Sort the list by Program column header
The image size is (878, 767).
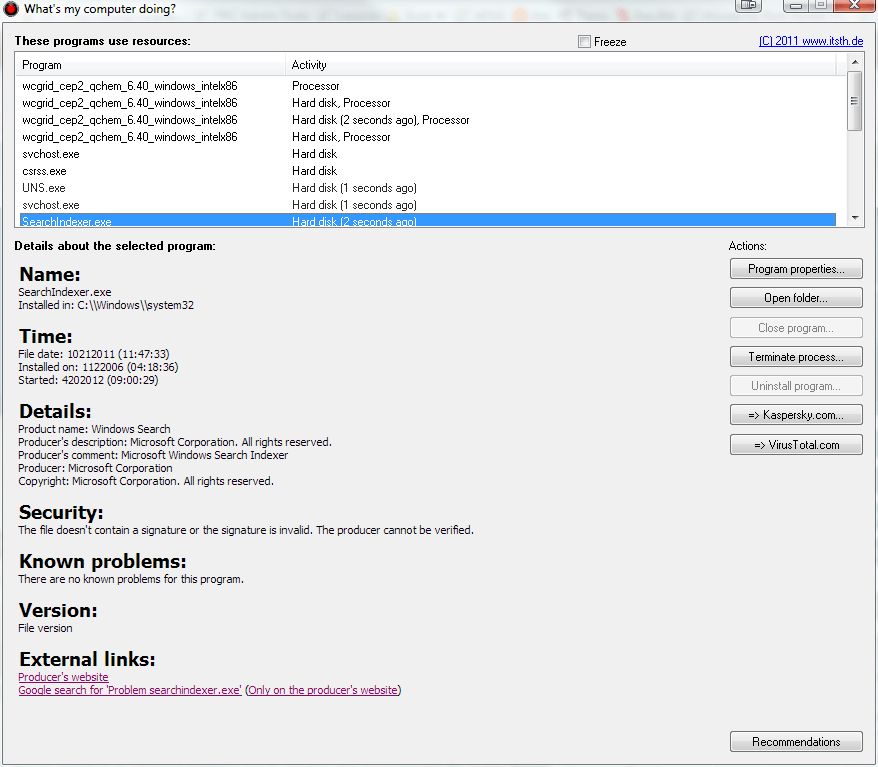tap(150, 65)
